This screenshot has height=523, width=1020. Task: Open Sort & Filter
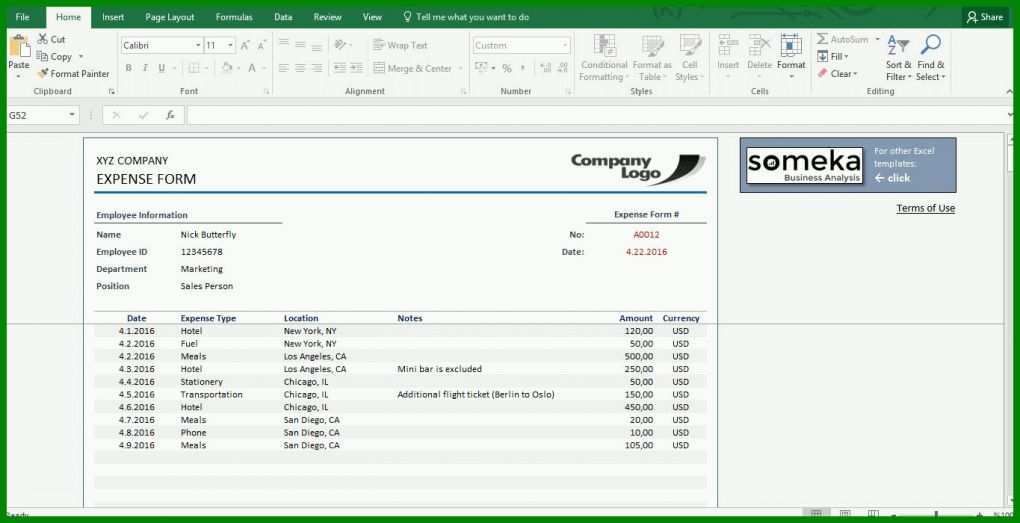(x=898, y=57)
